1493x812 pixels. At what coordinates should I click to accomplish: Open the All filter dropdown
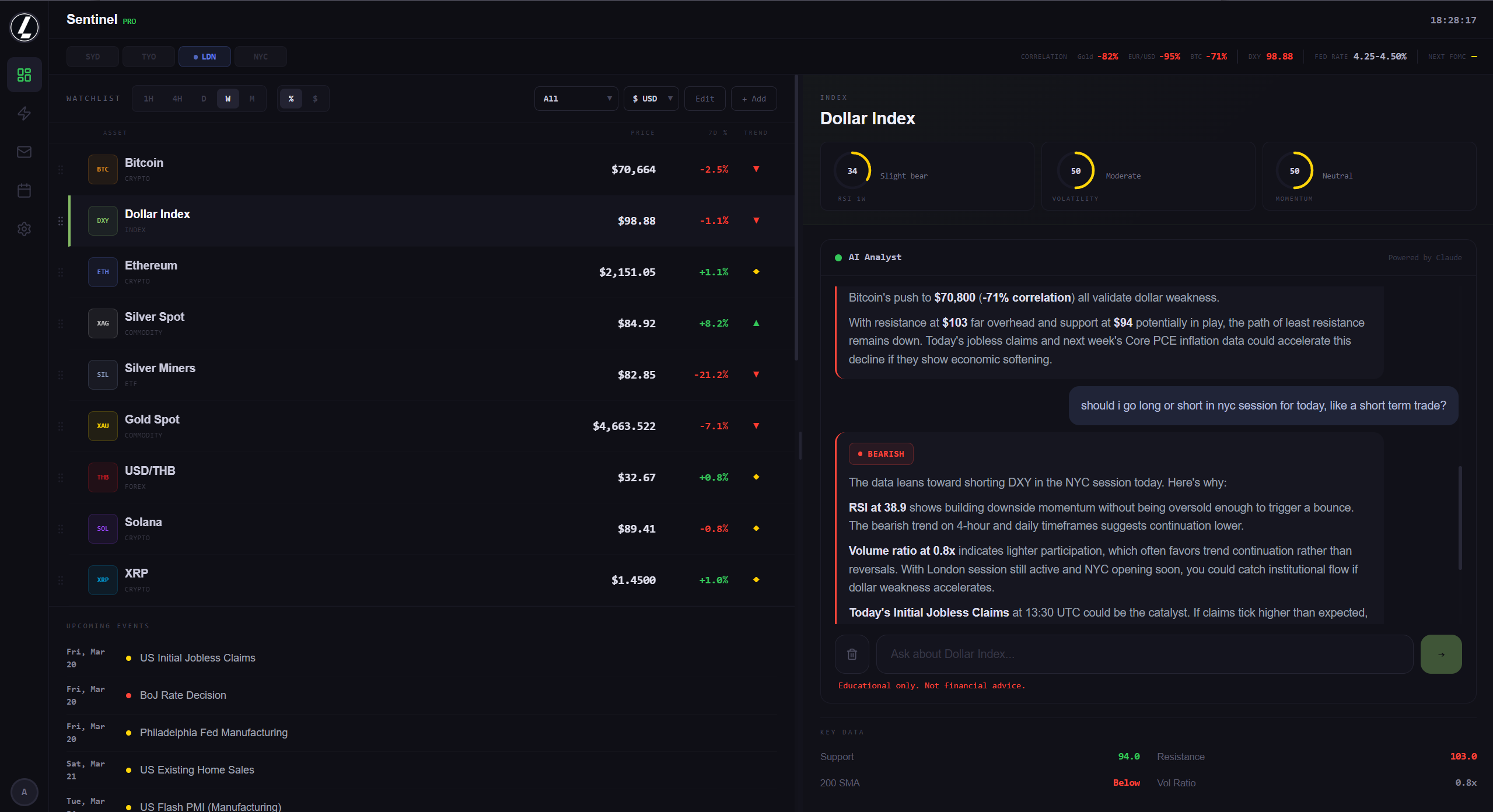[x=576, y=99]
